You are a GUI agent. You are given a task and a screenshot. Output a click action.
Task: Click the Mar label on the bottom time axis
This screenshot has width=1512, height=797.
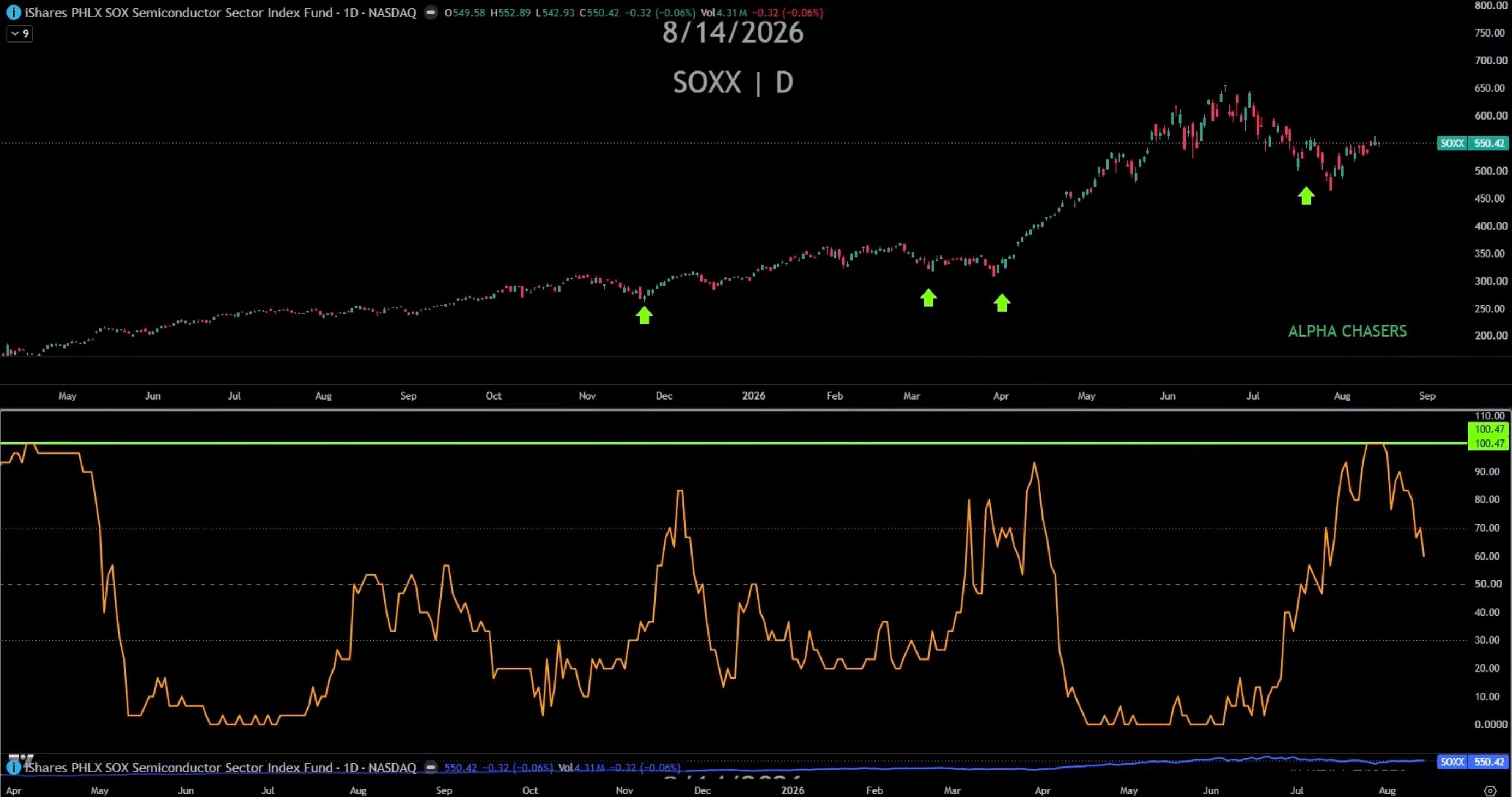952,790
